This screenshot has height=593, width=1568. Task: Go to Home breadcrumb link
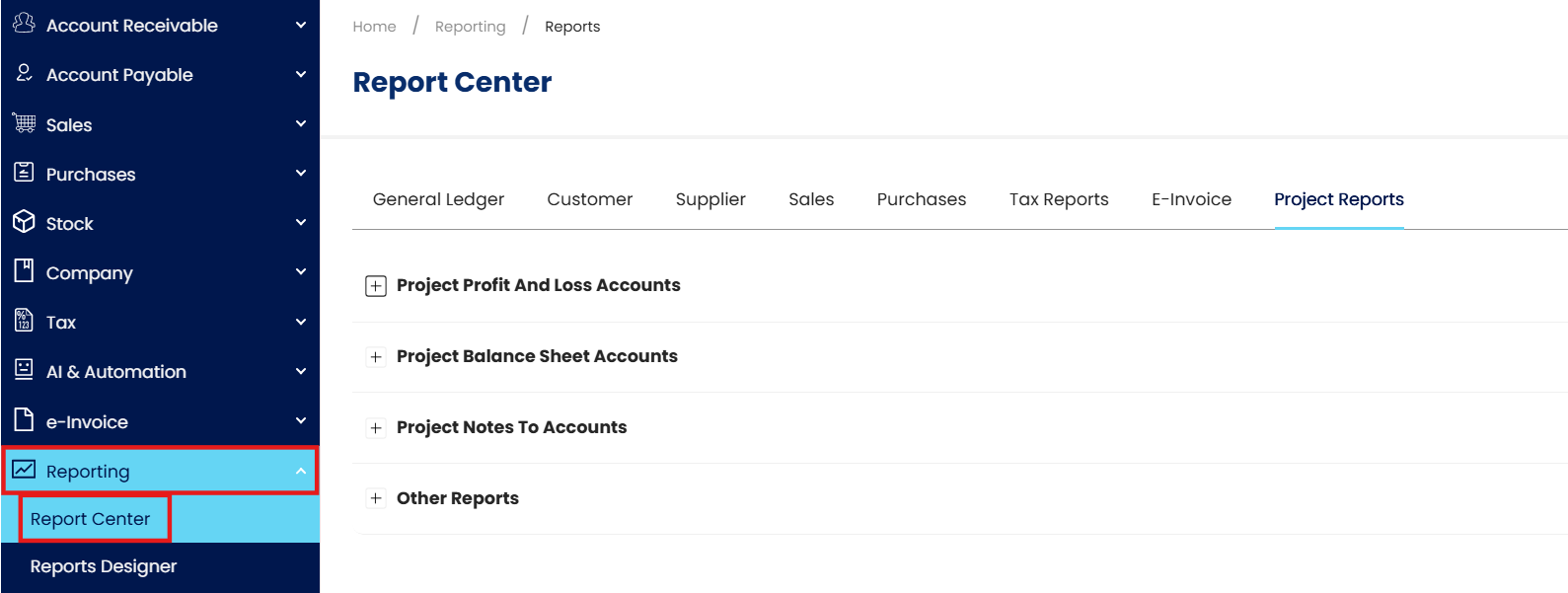click(374, 27)
